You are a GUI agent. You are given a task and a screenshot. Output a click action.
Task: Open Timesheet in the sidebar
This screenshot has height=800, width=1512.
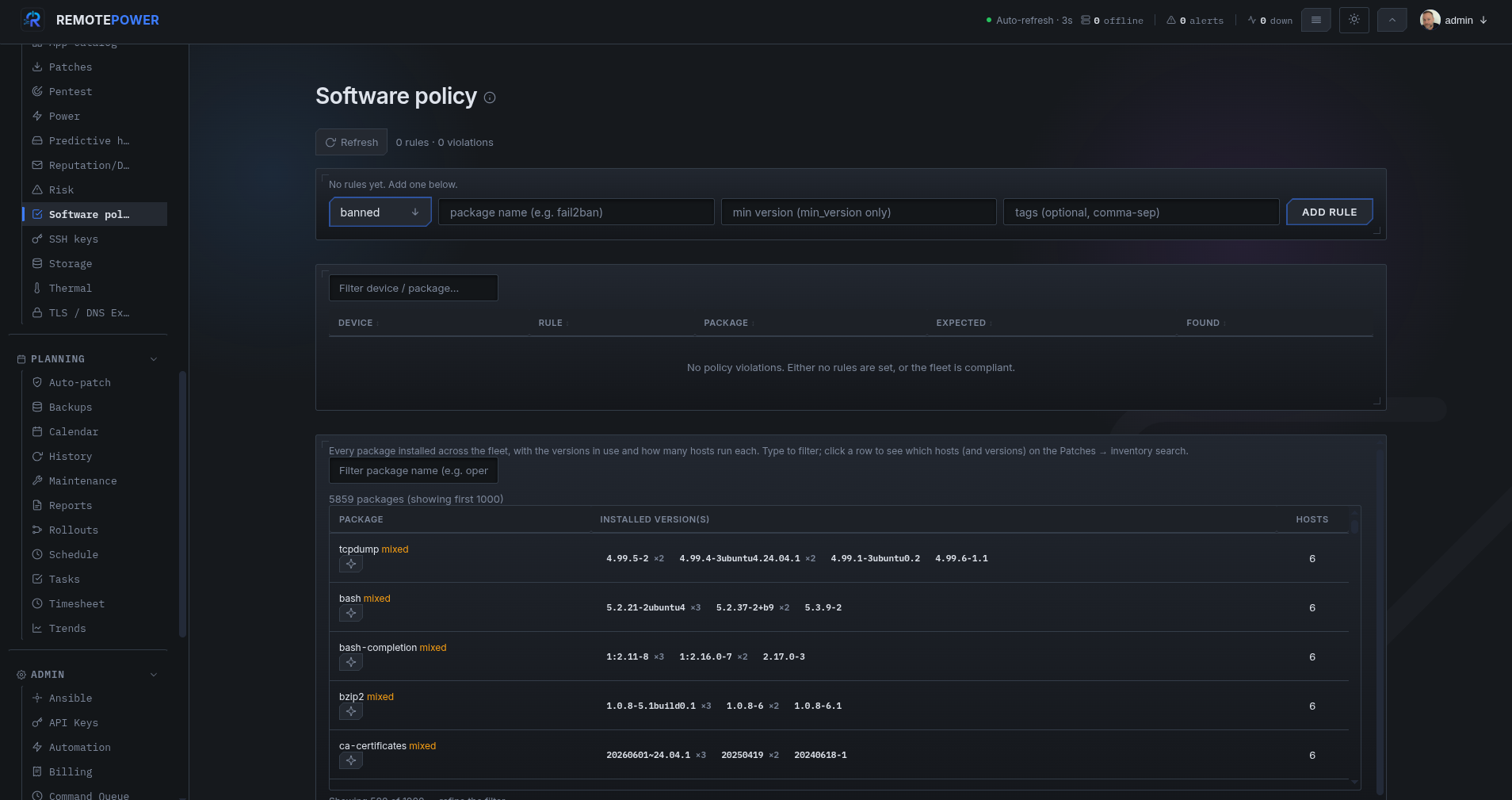(95, 603)
